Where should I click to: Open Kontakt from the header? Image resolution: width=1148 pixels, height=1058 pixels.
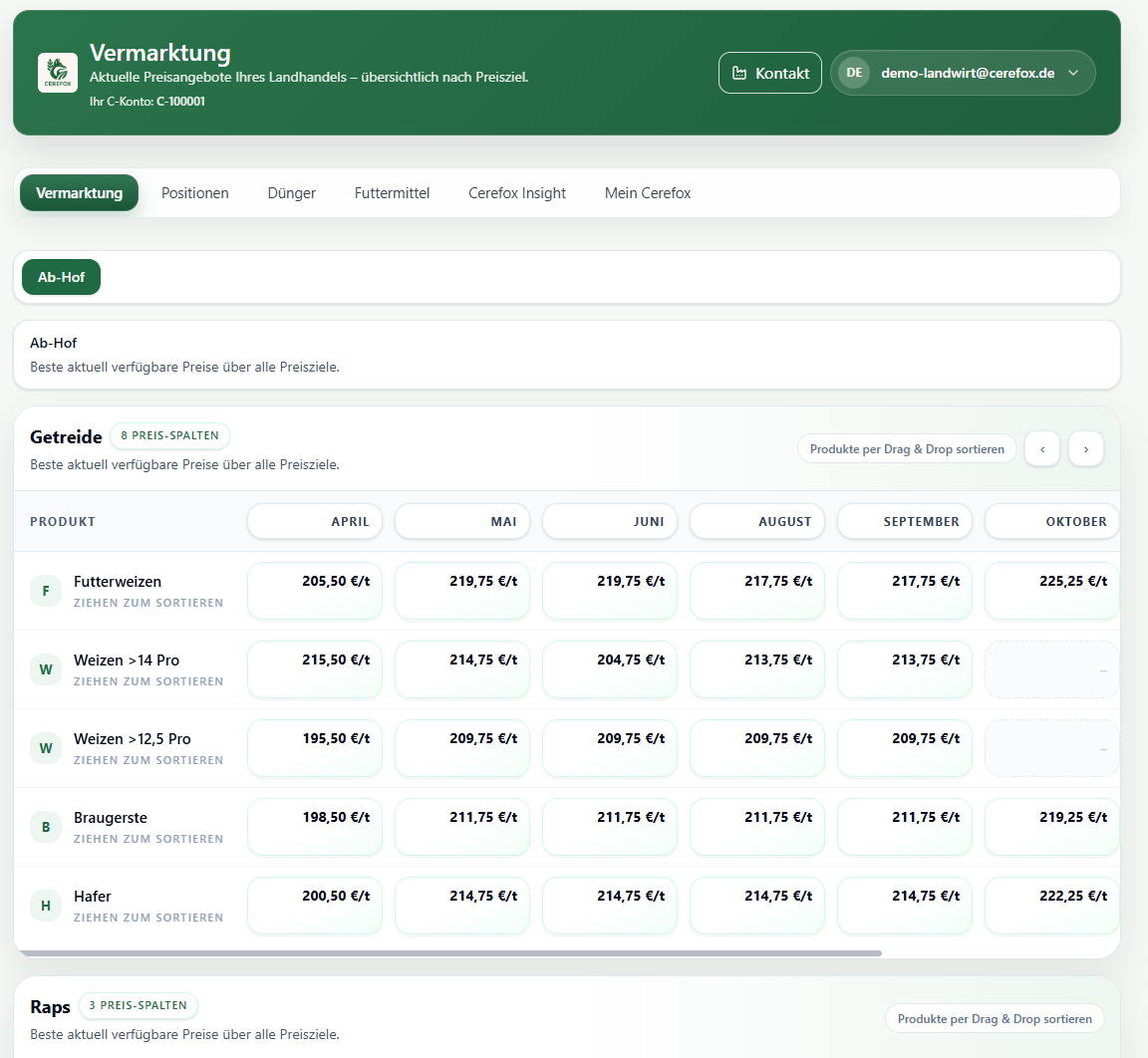click(x=770, y=73)
